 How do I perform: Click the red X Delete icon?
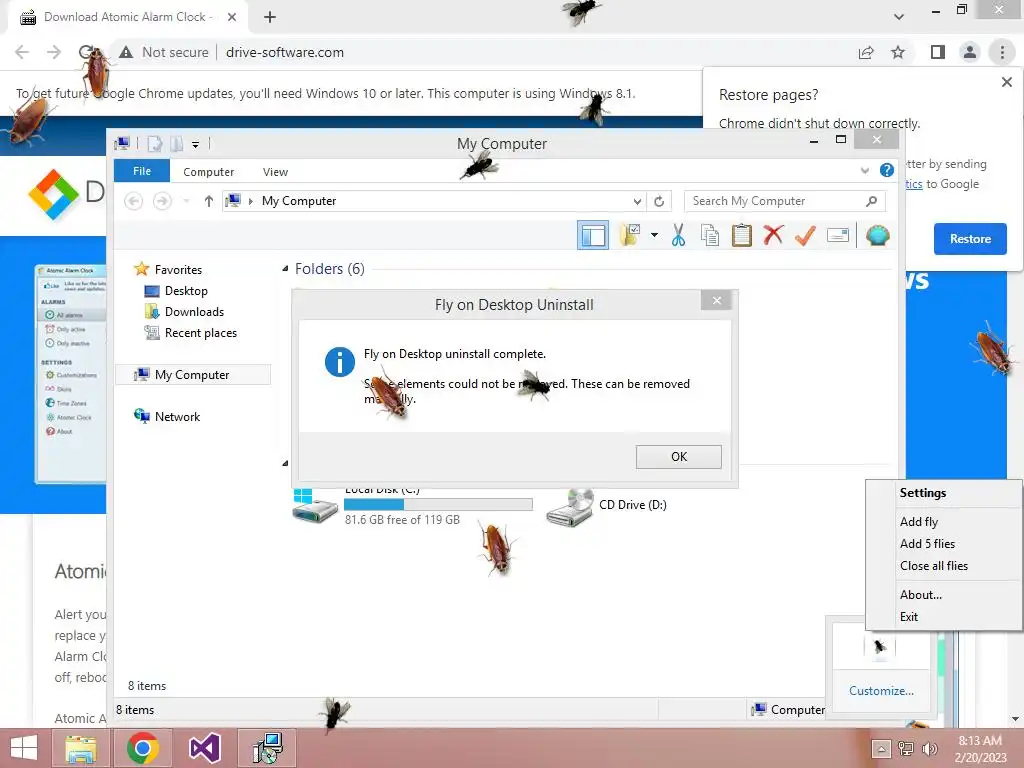point(773,235)
